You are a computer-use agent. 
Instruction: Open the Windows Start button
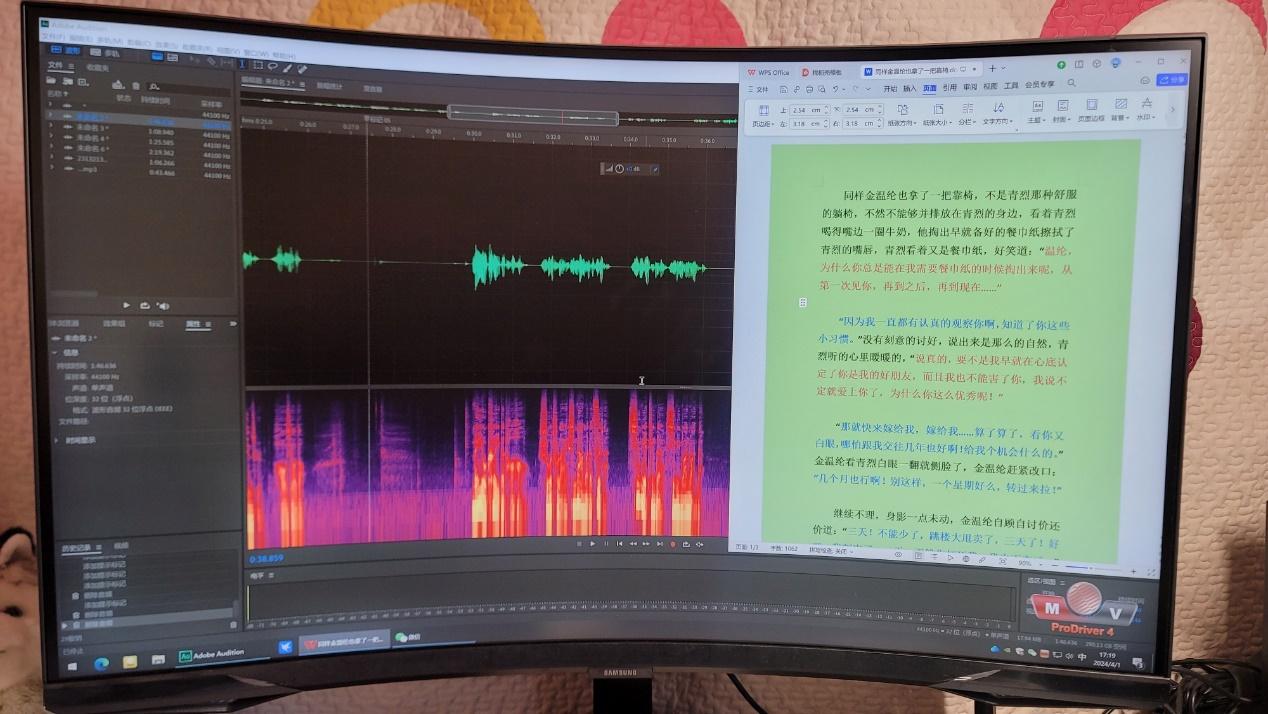pyautogui.click(x=72, y=667)
